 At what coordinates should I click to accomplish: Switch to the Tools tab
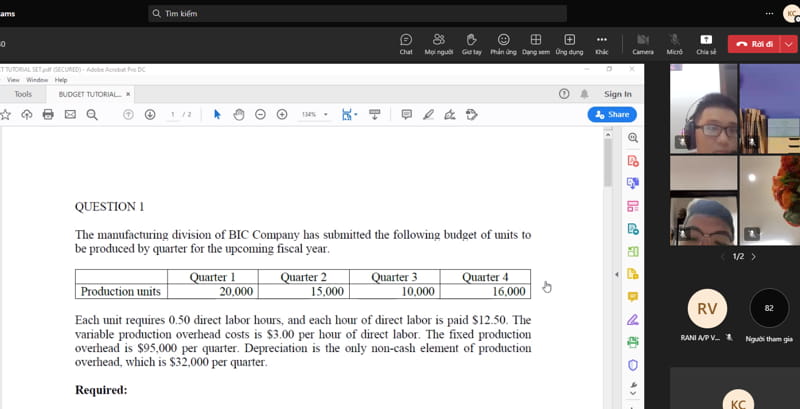(x=22, y=94)
